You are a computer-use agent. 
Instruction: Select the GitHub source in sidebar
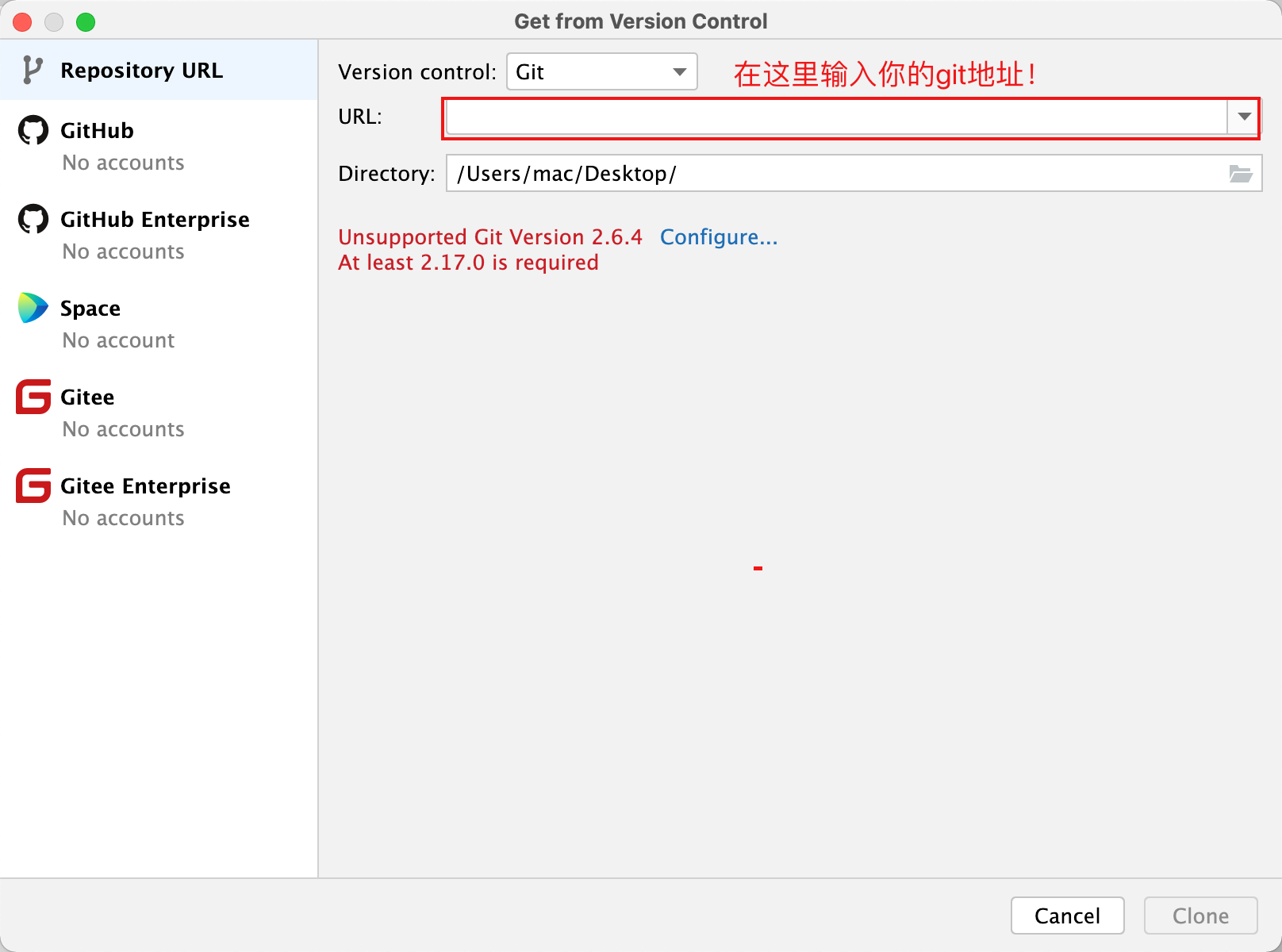pos(159,146)
